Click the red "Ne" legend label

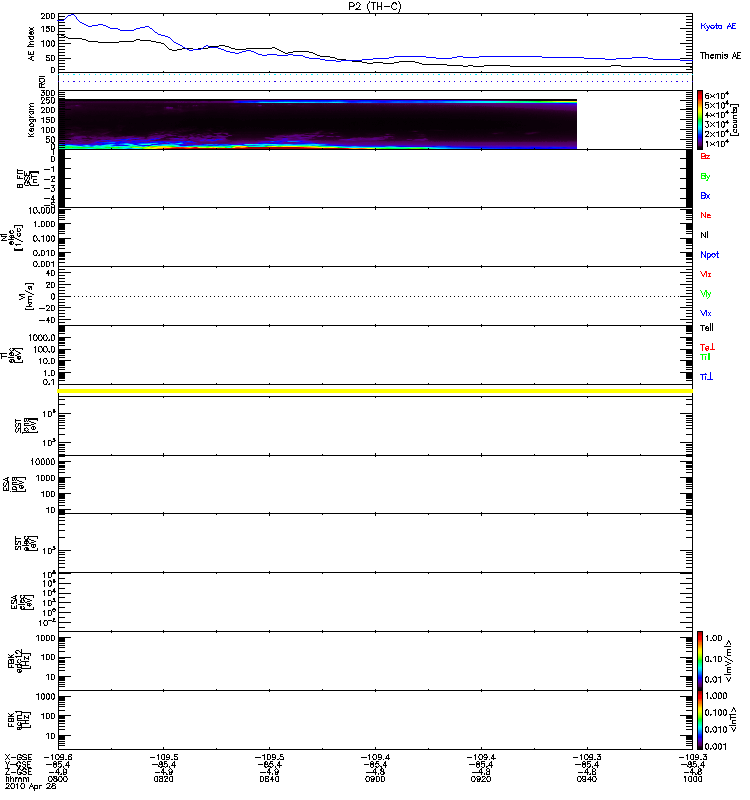pos(706,215)
